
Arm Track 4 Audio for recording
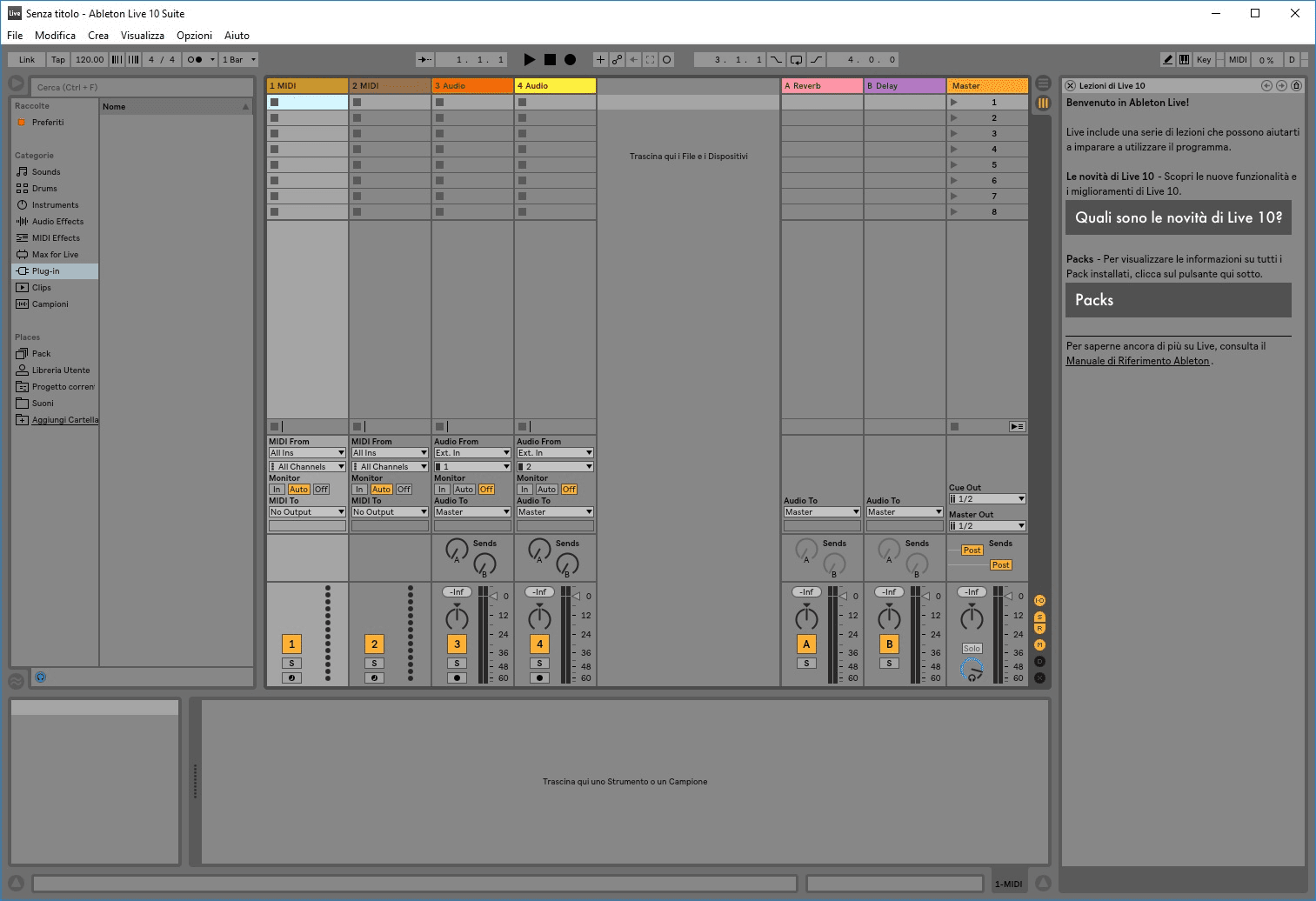tap(539, 677)
